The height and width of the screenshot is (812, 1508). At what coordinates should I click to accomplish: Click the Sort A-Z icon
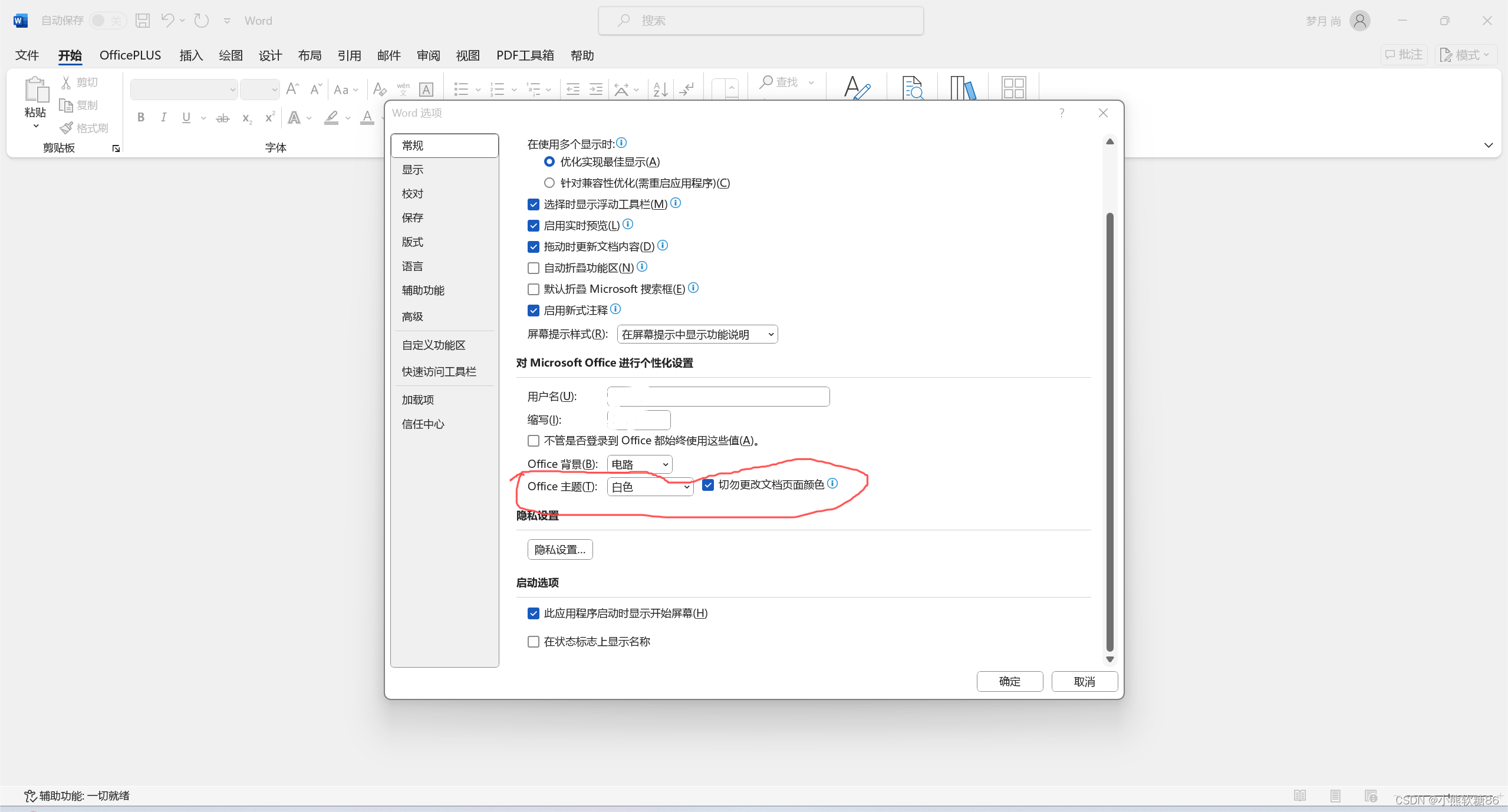[660, 89]
